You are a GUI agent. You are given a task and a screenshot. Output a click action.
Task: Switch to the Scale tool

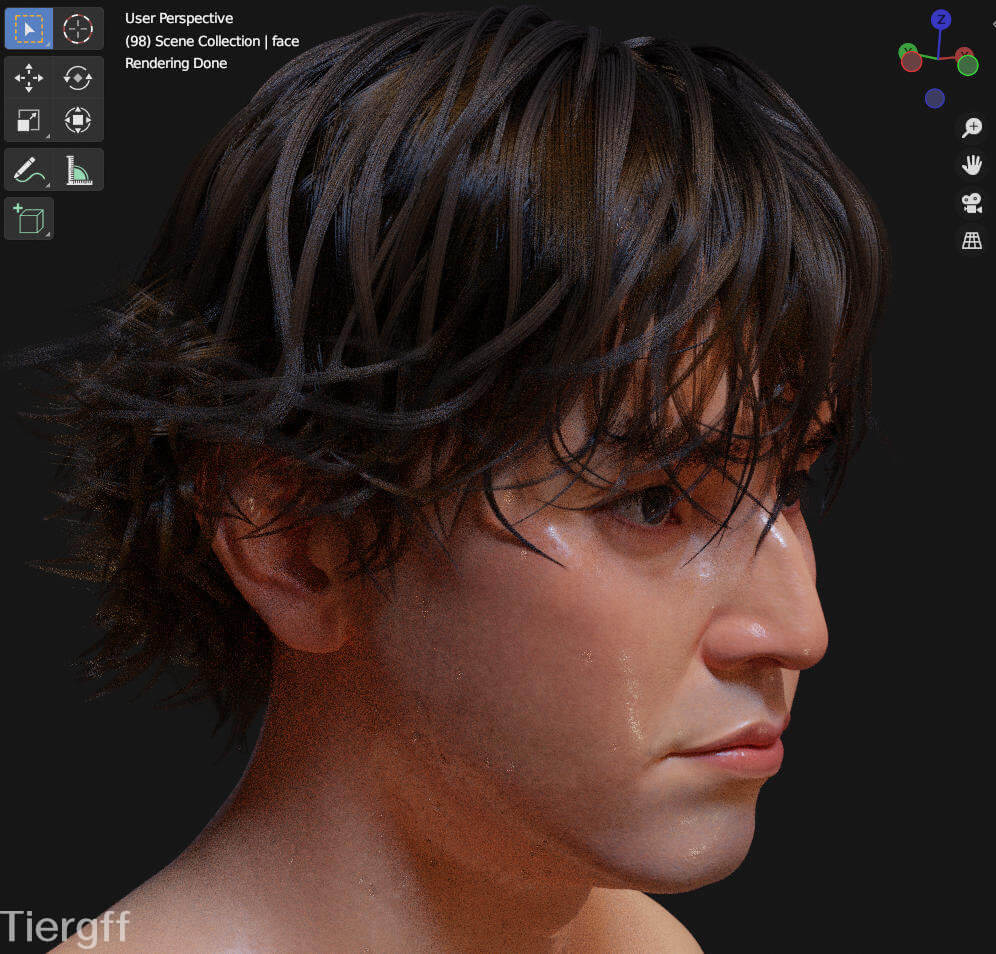[x=29, y=121]
